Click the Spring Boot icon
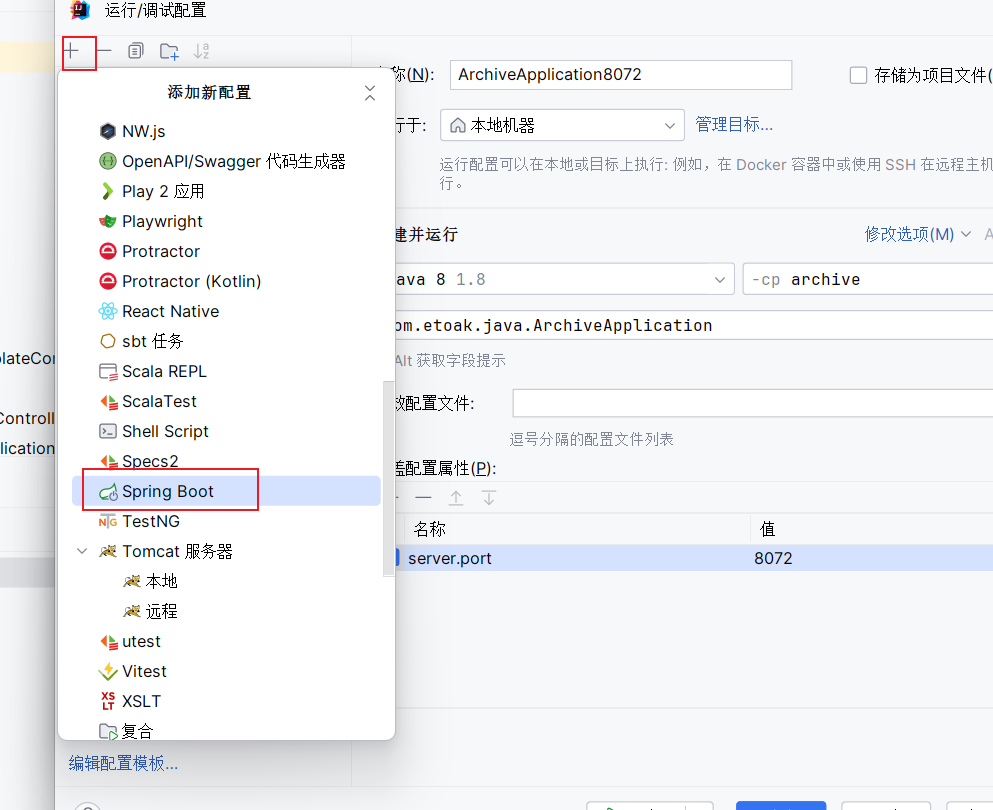The image size is (993, 810). pyautogui.click(x=108, y=492)
